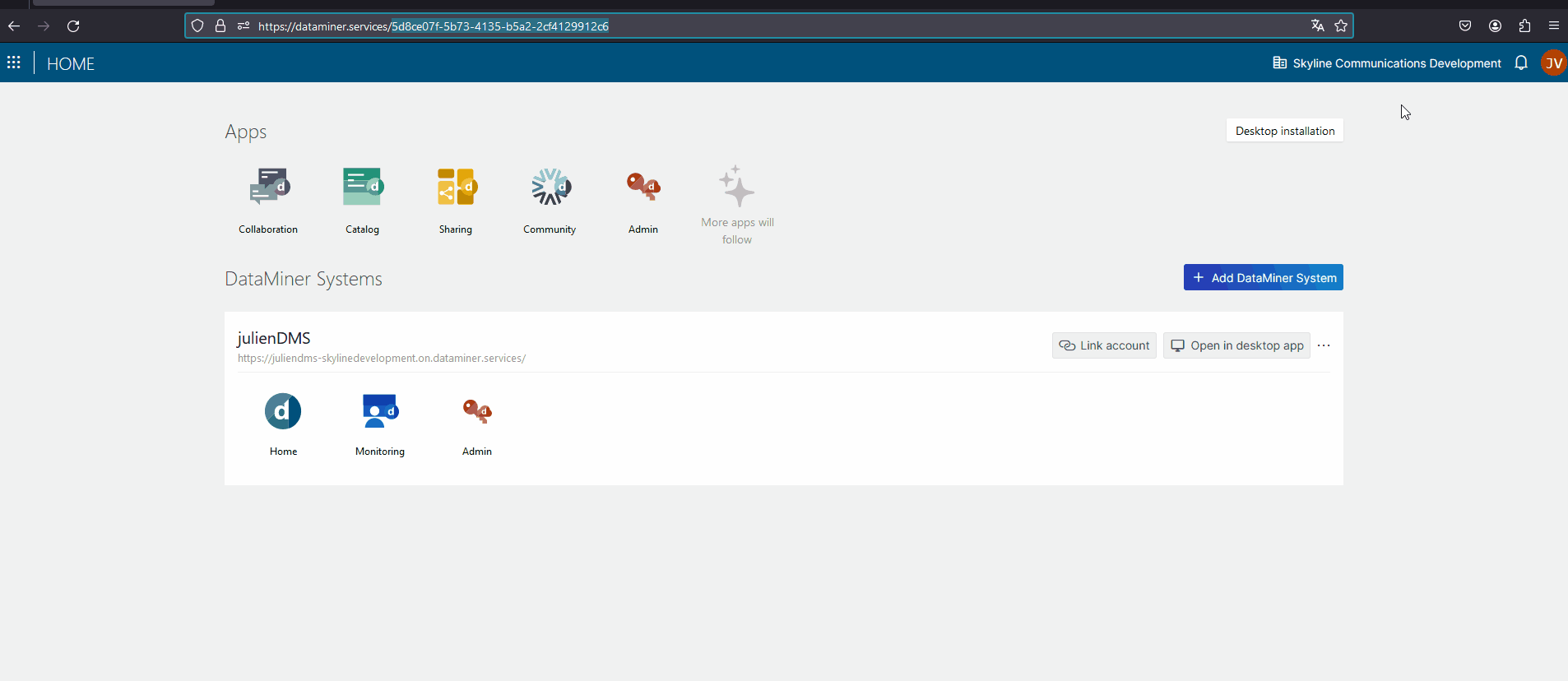1568x681 pixels.
Task: Click the tracking protection shield icon
Action: coord(197,26)
